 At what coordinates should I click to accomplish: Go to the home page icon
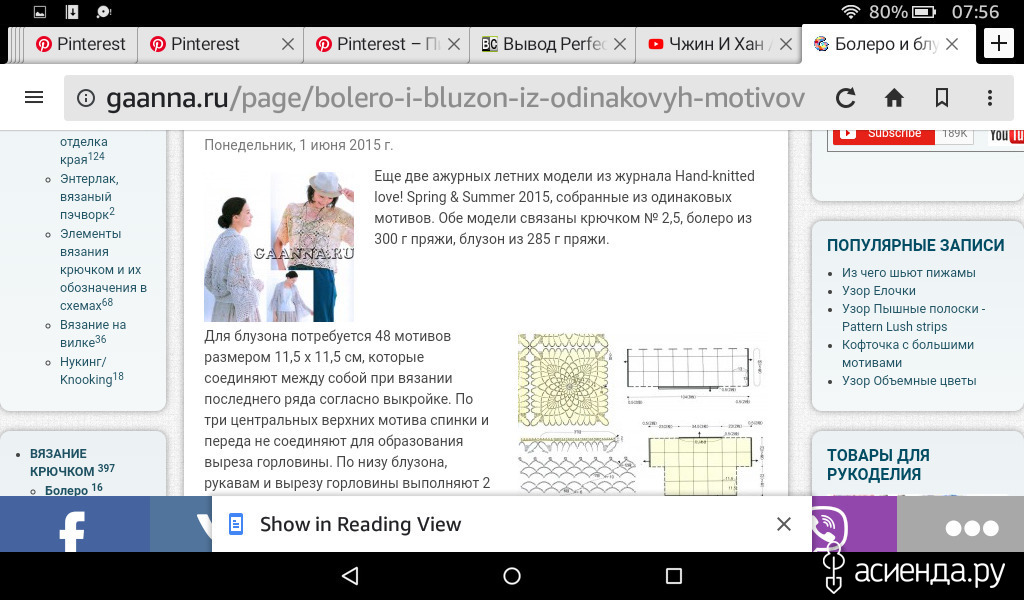pyautogui.click(x=894, y=98)
